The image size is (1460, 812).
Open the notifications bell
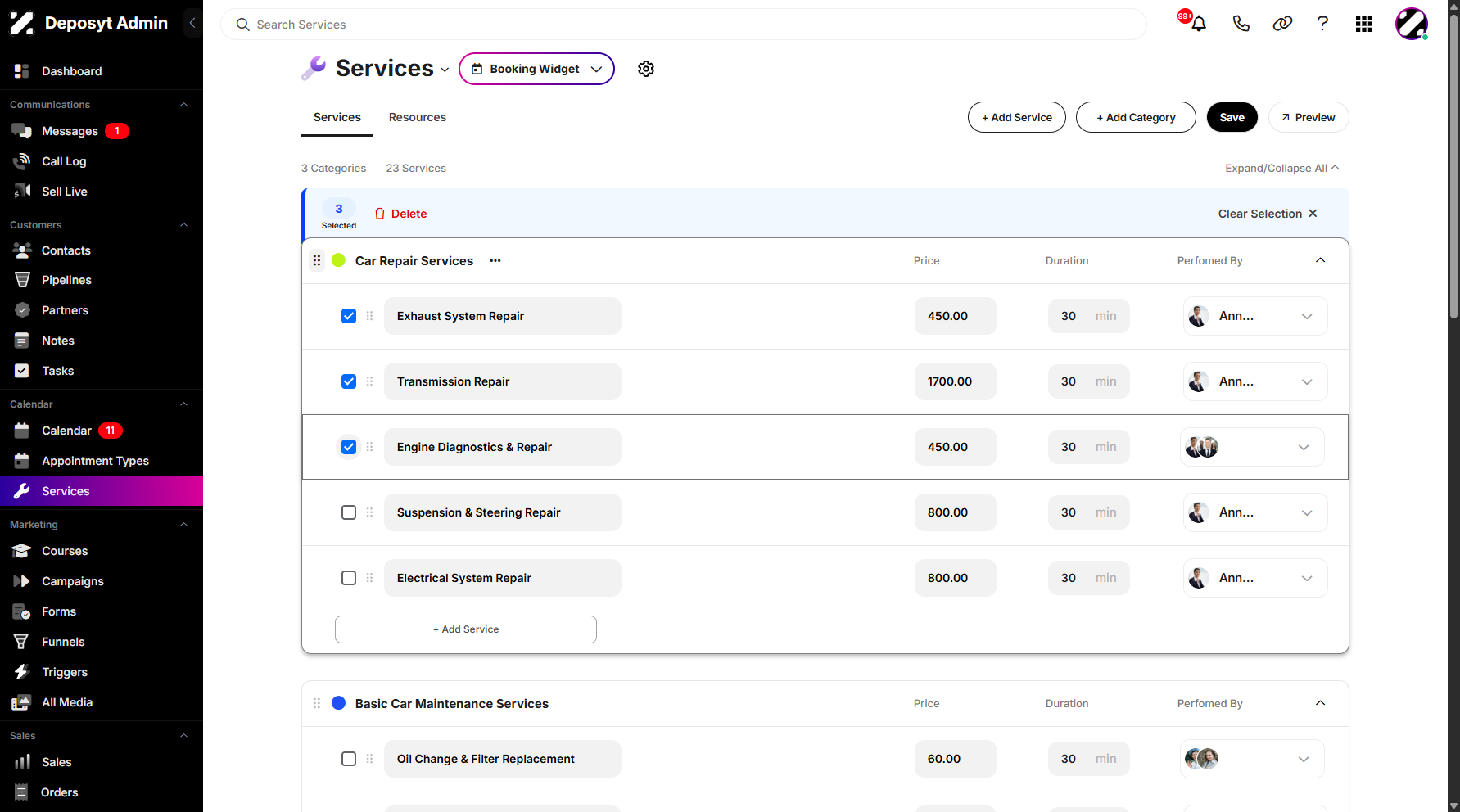[x=1199, y=24]
